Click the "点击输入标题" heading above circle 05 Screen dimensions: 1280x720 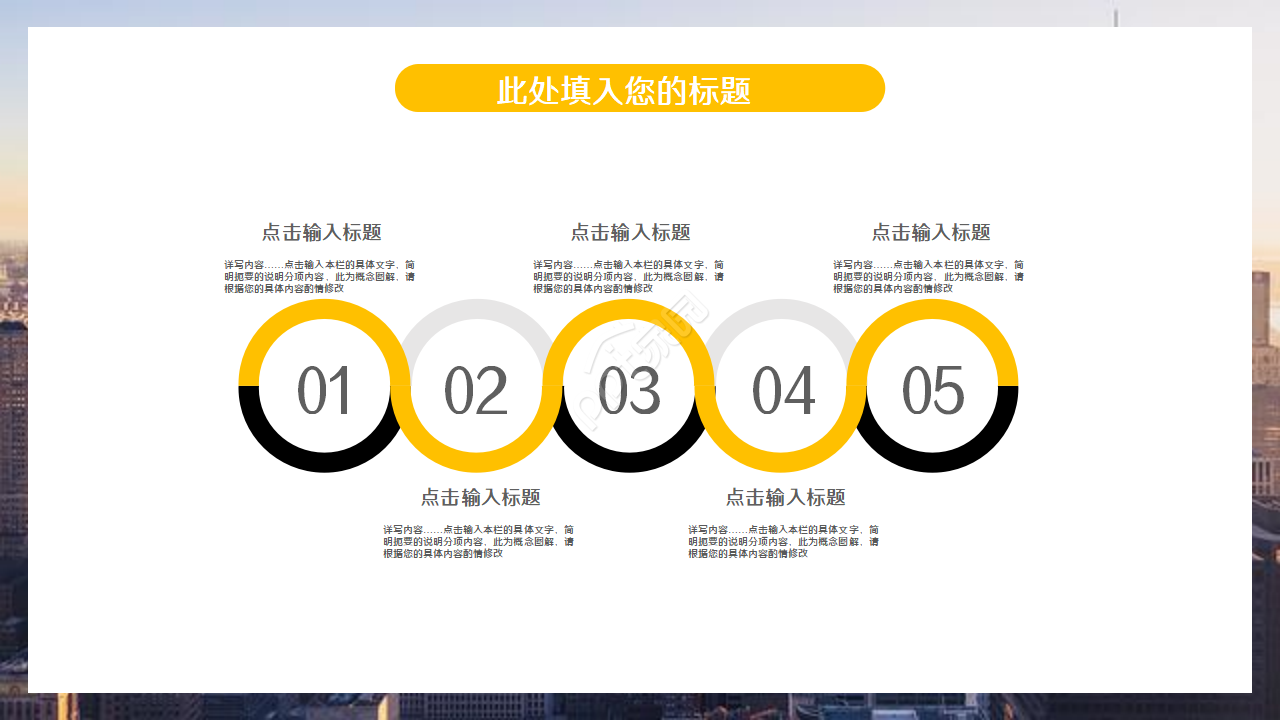tap(931, 232)
